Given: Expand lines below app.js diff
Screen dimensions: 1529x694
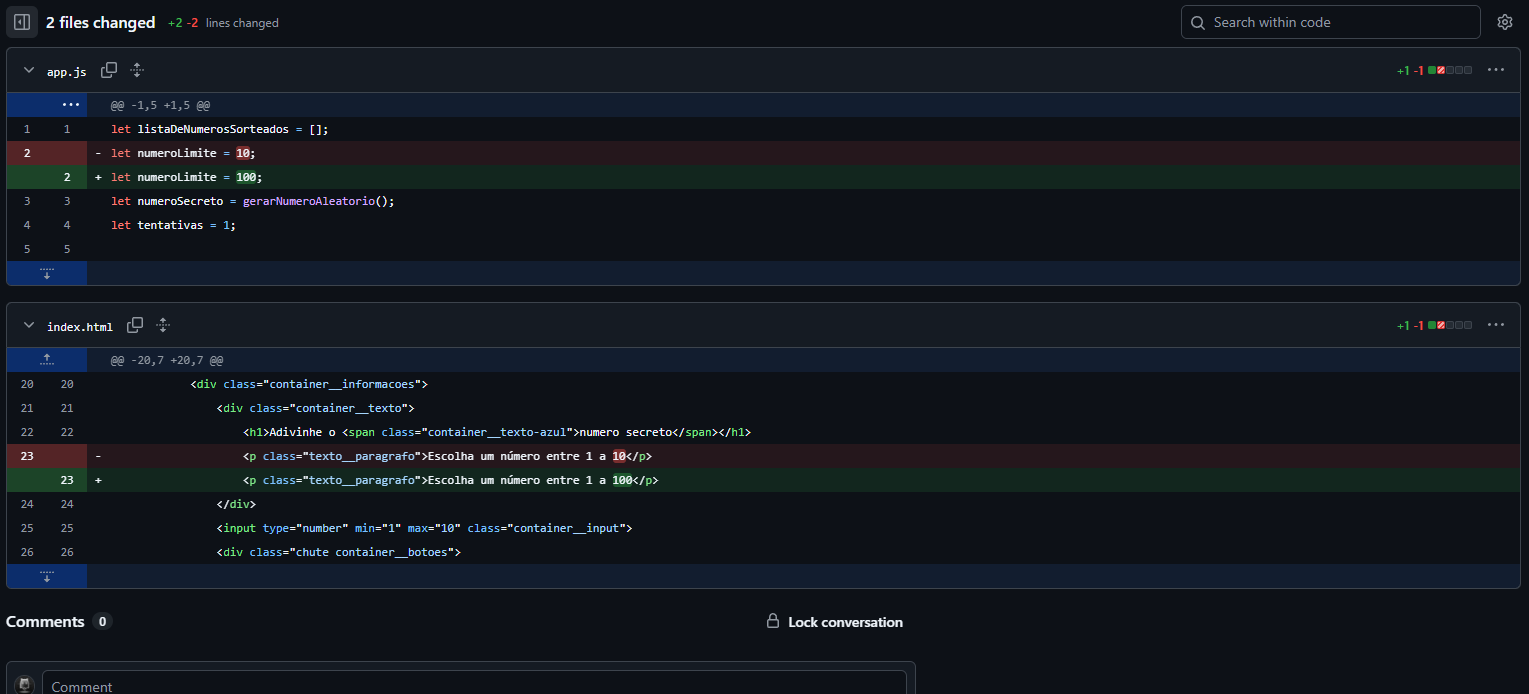Looking at the screenshot, I should tap(46, 273).
